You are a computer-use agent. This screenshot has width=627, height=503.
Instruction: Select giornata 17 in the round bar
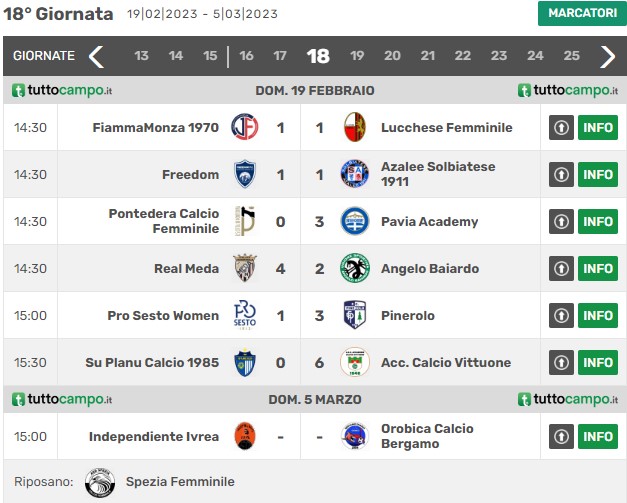(280, 56)
